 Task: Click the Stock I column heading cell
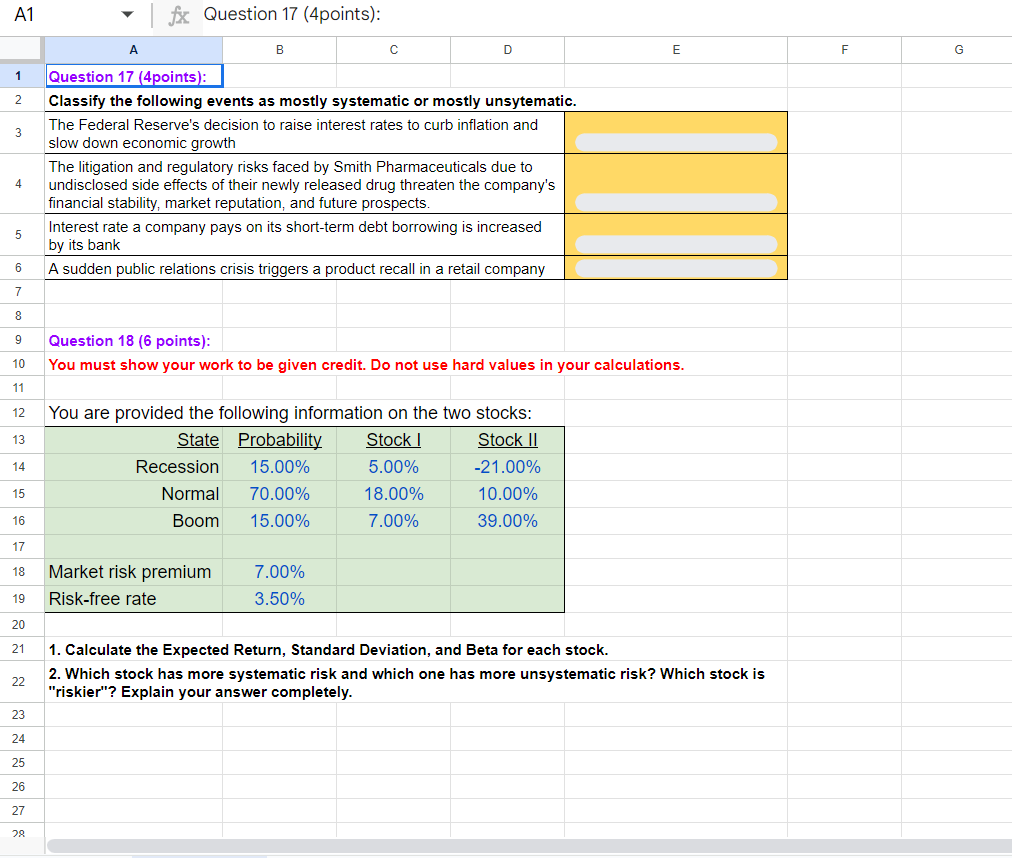click(x=393, y=440)
